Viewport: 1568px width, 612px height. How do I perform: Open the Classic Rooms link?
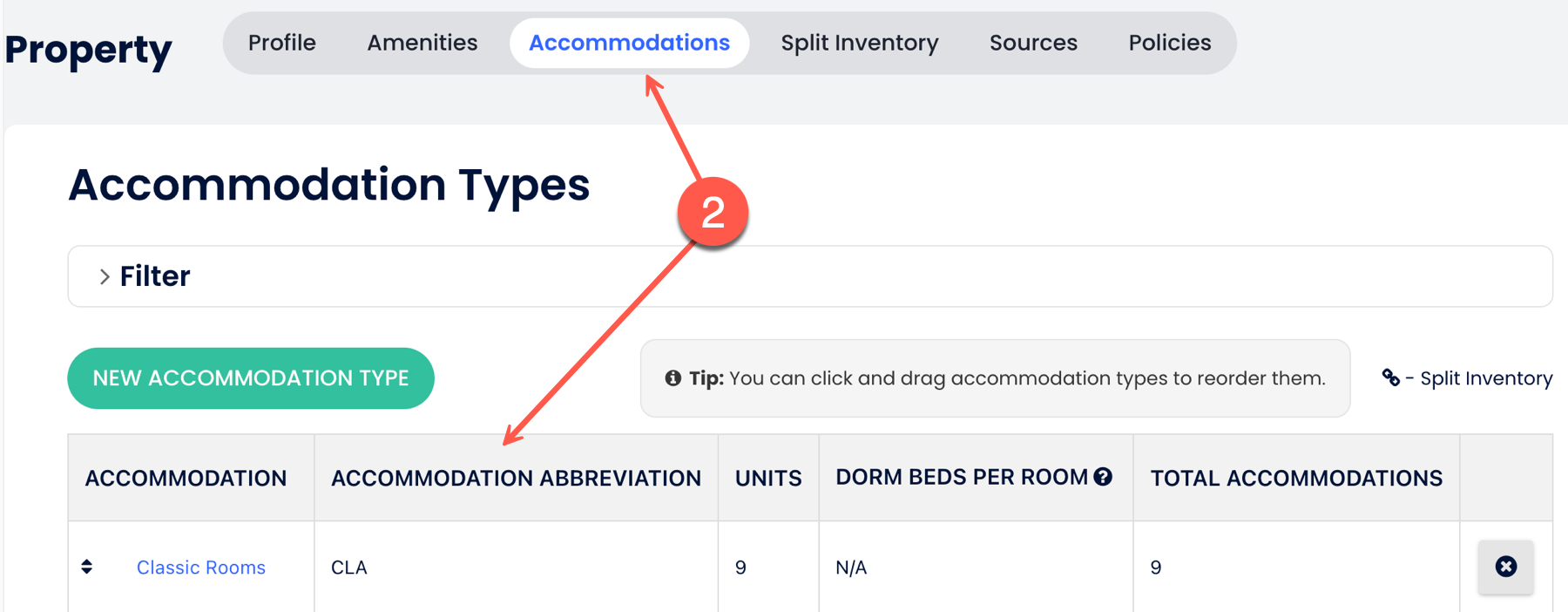click(x=200, y=567)
